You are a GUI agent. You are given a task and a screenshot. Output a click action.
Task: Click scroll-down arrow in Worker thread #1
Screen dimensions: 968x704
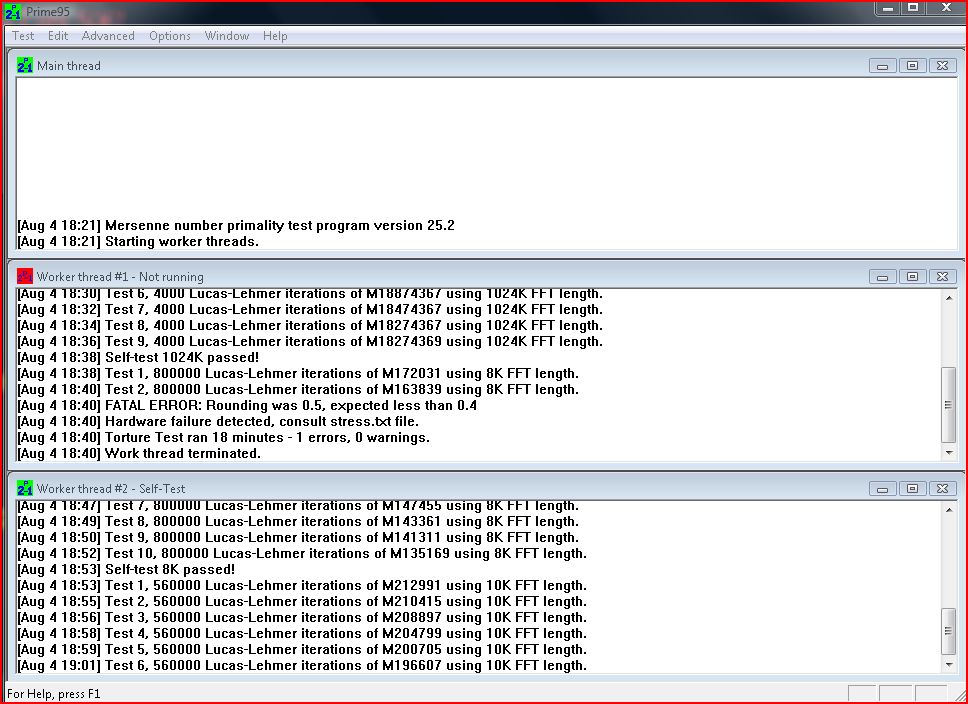pyautogui.click(x=949, y=453)
